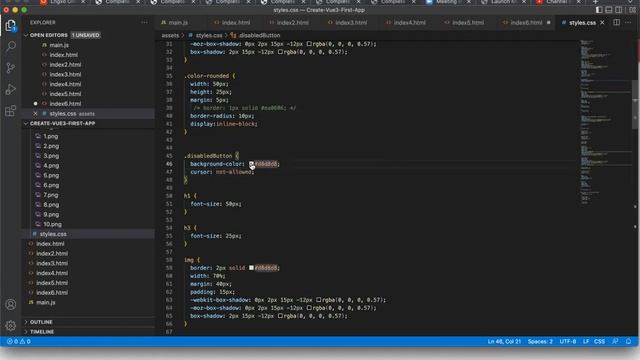The width and height of the screenshot is (640, 360).
Task: Open main.js in the project file tree
Action: click(x=45, y=302)
